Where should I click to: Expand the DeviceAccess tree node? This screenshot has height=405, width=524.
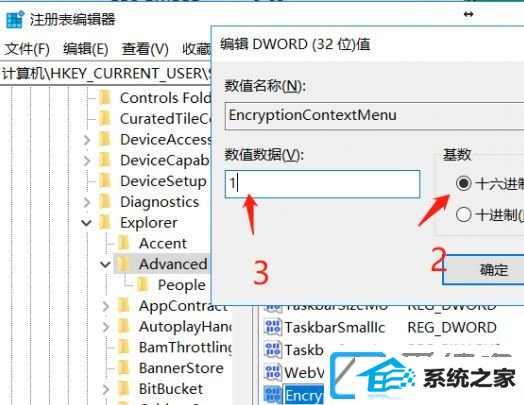point(87,140)
